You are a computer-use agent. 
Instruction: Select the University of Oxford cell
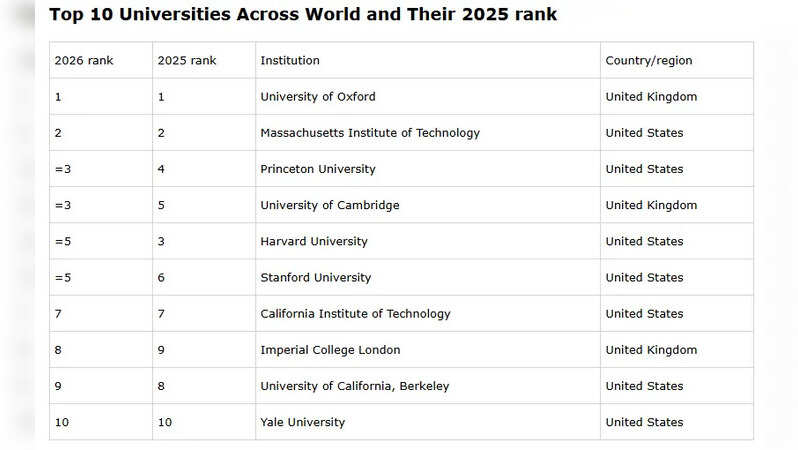(x=318, y=97)
